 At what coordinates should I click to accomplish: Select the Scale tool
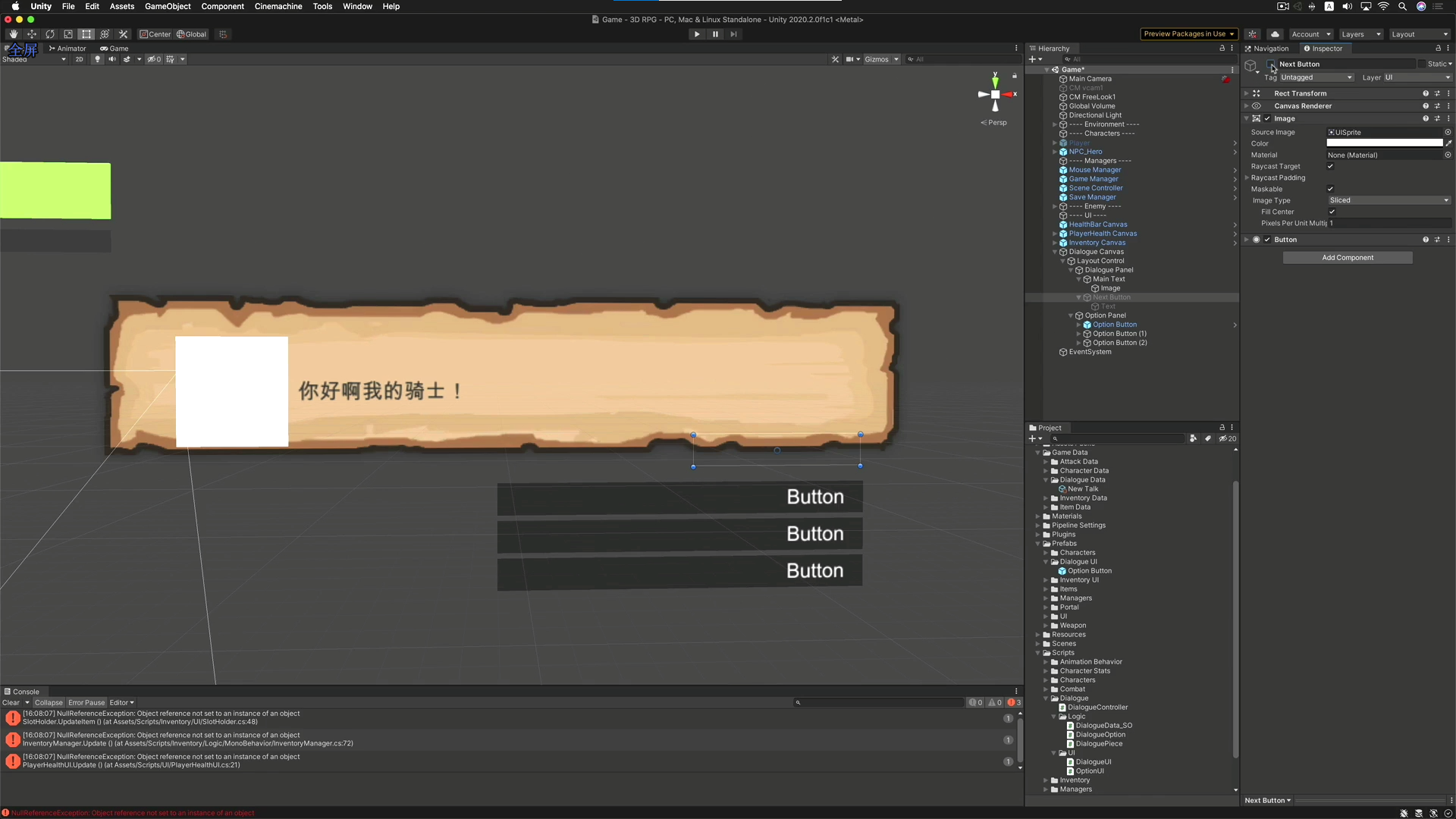[68, 34]
